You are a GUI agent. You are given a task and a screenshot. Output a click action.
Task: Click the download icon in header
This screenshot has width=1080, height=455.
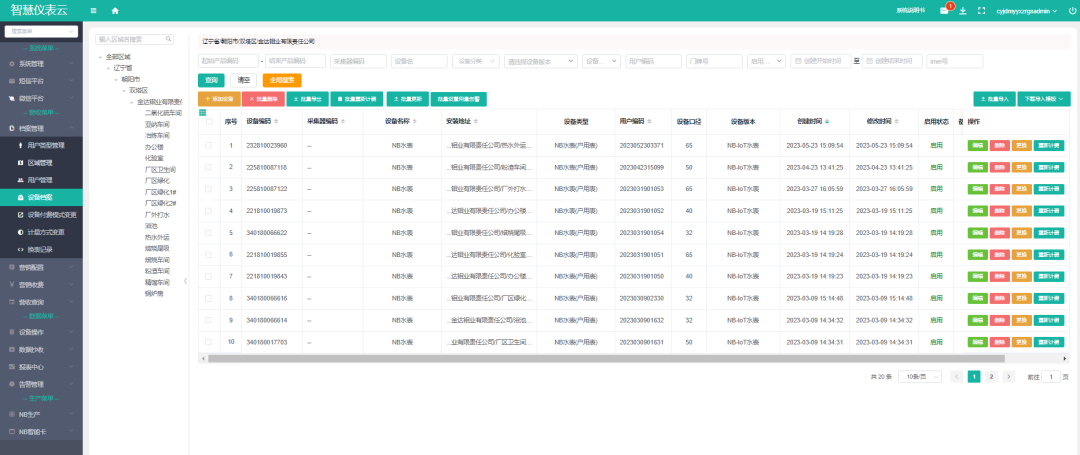click(963, 10)
